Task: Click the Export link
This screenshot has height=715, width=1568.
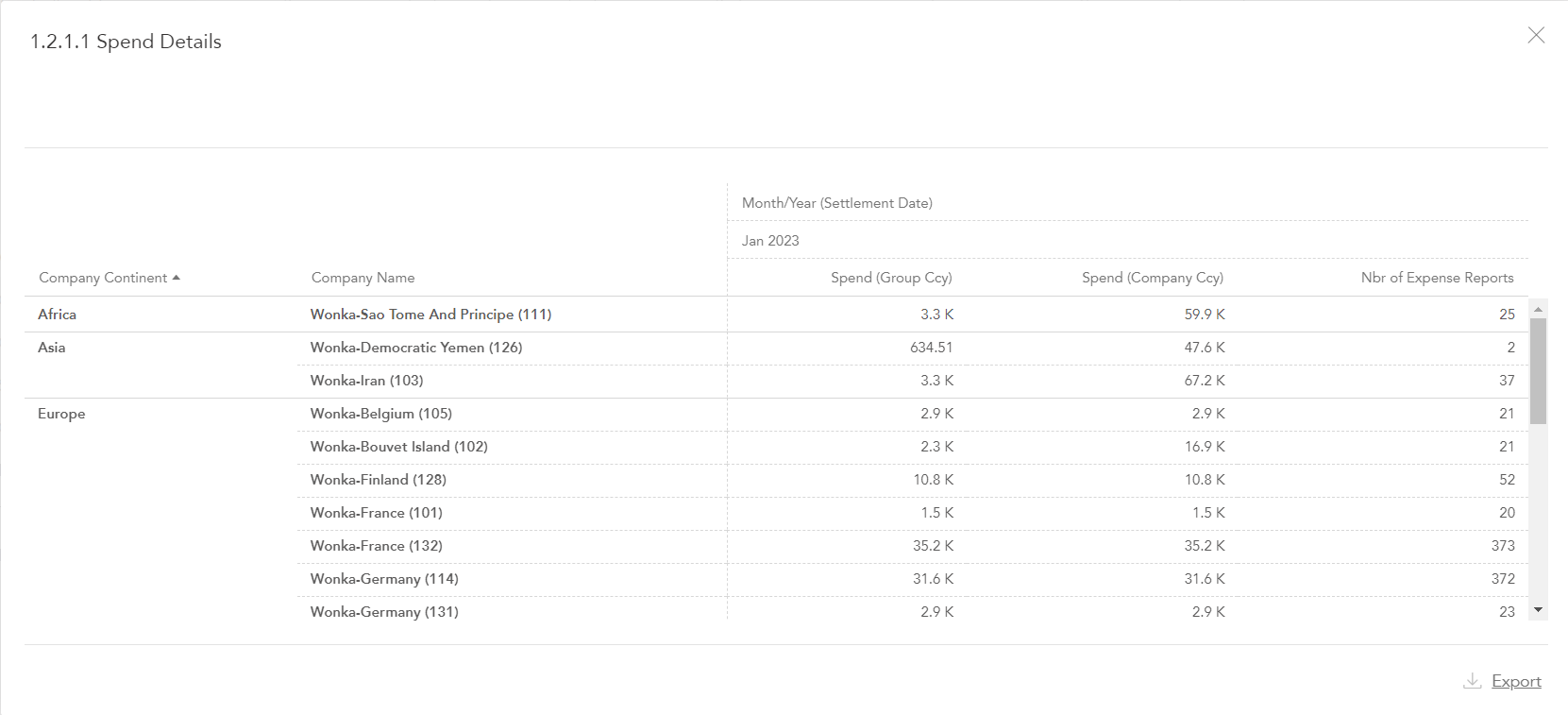Action: point(1516,681)
